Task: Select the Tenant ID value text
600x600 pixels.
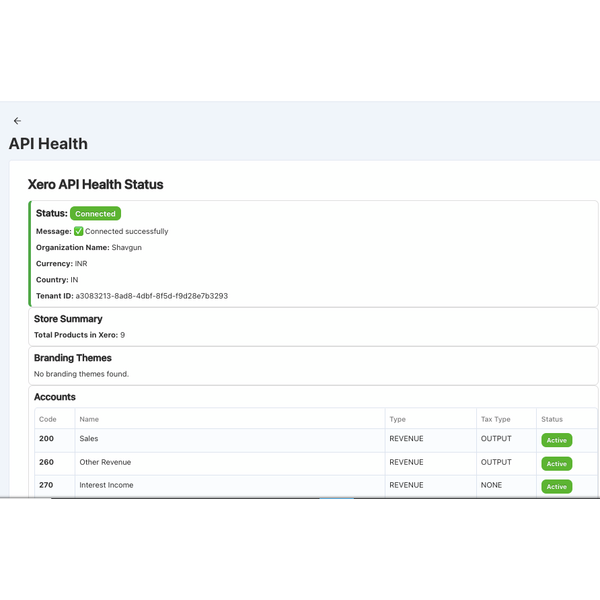Action: 151,296
